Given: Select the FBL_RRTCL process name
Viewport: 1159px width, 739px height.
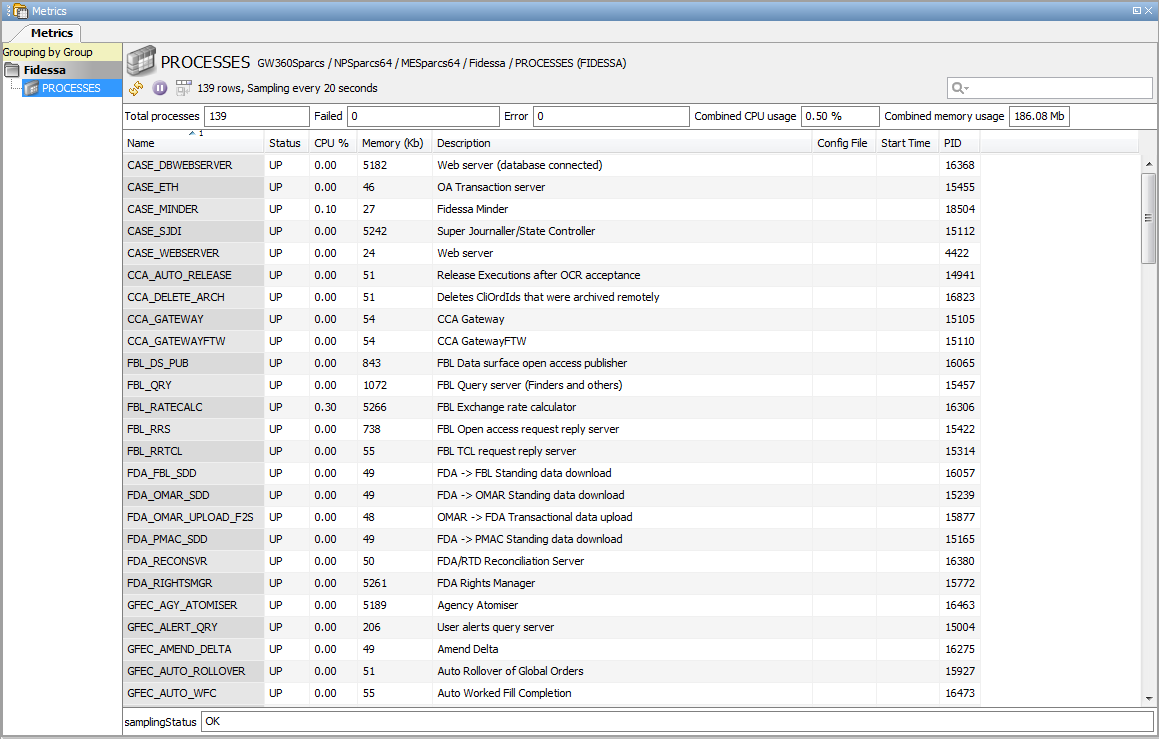Looking at the screenshot, I should (x=154, y=451).
